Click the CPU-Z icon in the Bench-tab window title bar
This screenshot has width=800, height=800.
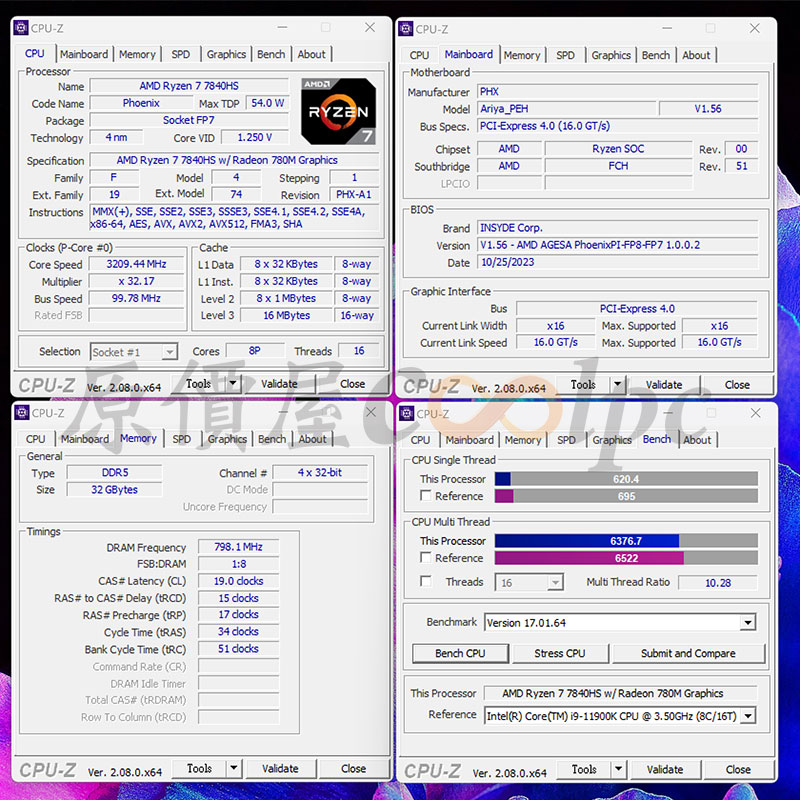point(407,413)
